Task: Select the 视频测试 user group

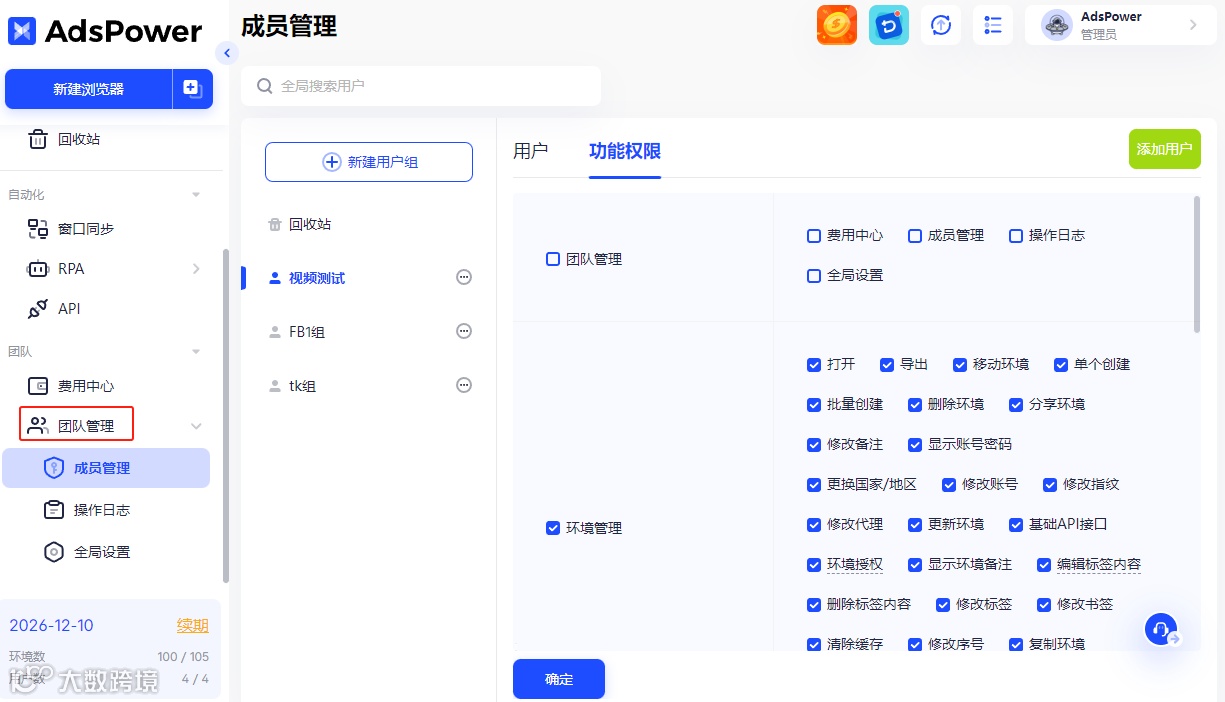Action: pos(317,278)
